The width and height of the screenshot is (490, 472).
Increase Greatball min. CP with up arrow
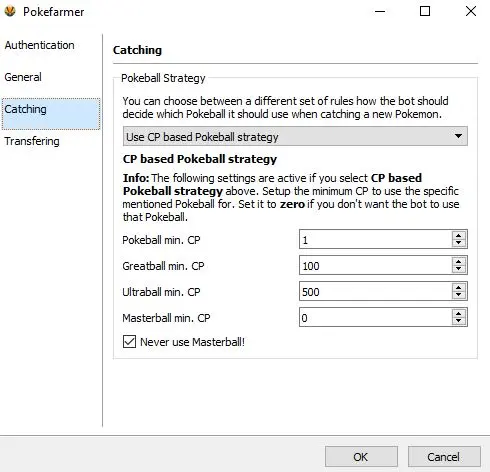[459, 261]
